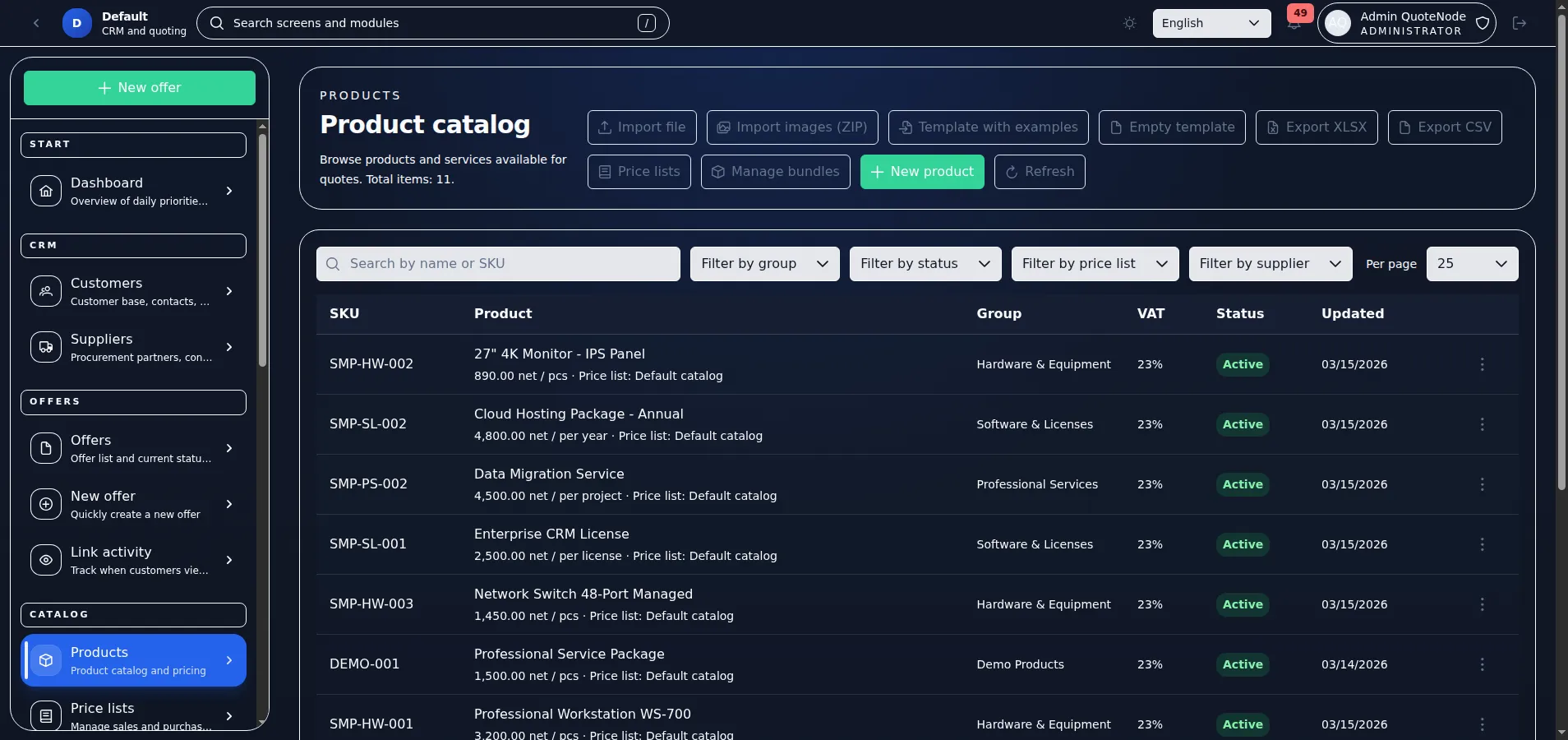
Task: Click the New product button
Action: coord(921,172)
